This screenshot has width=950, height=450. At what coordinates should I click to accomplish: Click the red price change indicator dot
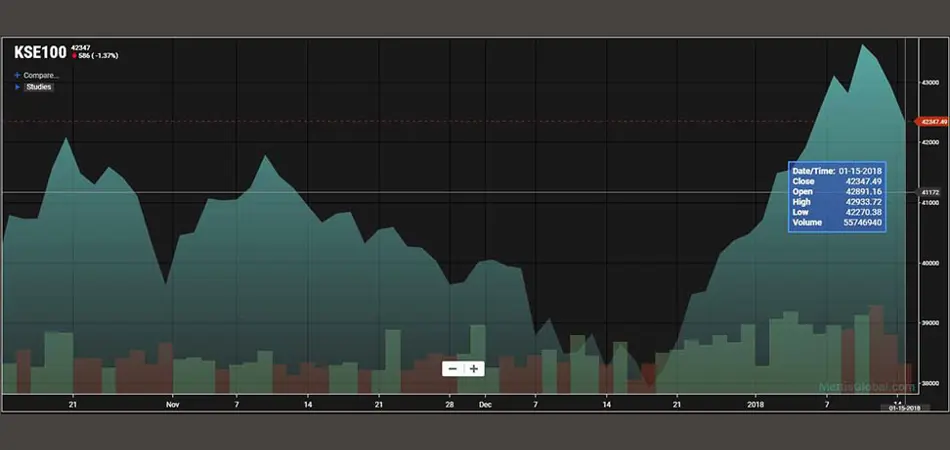pos(74,55)
